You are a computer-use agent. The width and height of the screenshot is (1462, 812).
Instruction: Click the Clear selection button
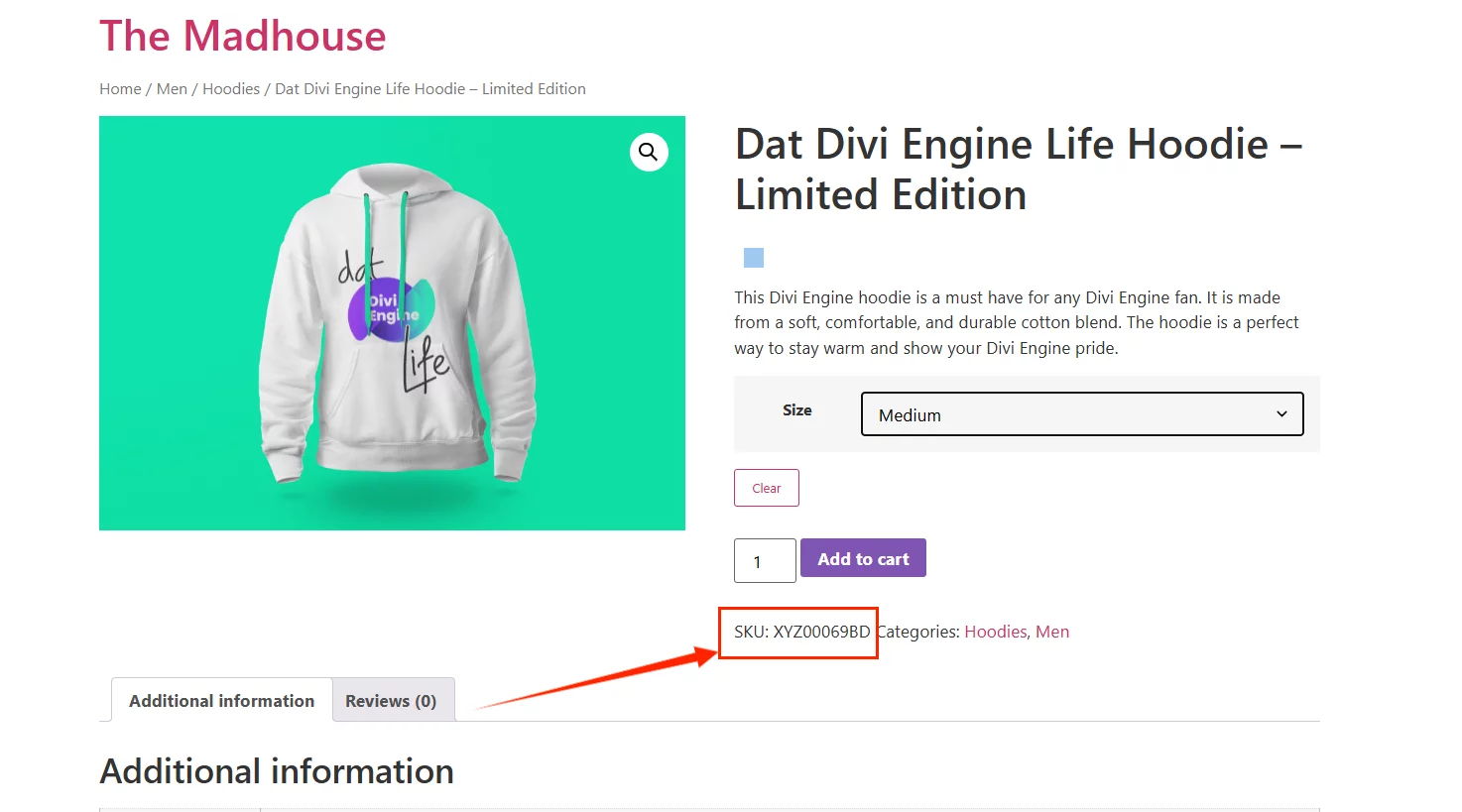pyautogui.click(x=766, y=487)
